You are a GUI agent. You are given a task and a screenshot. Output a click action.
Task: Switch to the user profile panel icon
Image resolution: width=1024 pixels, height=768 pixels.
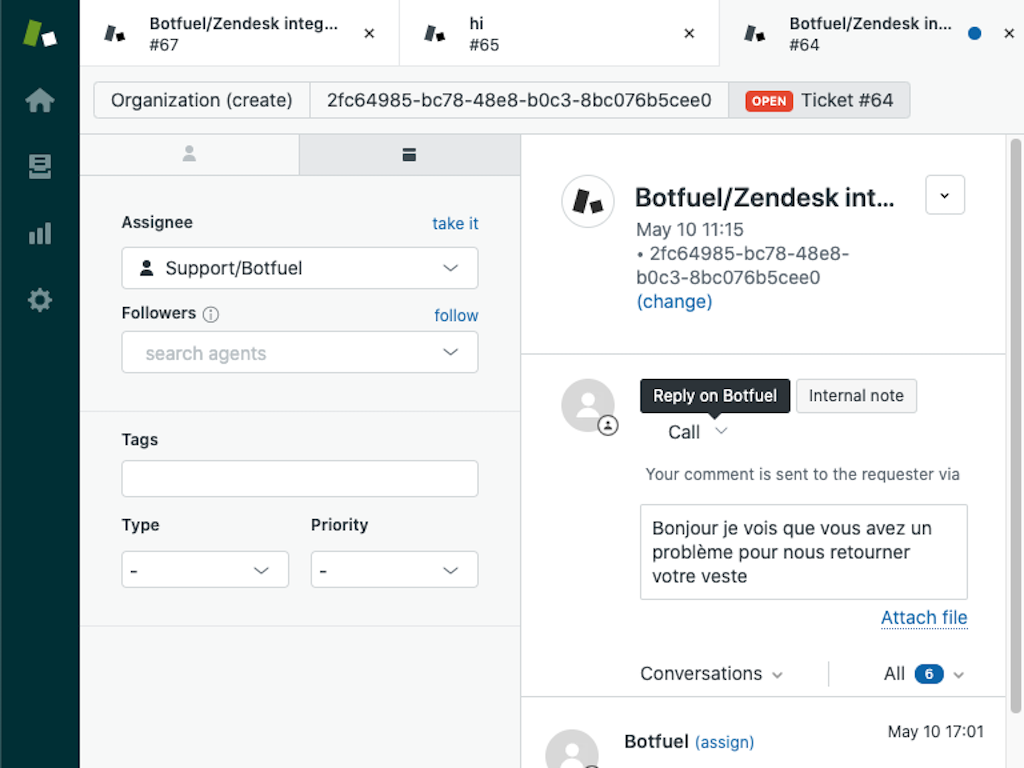point(189,154)
